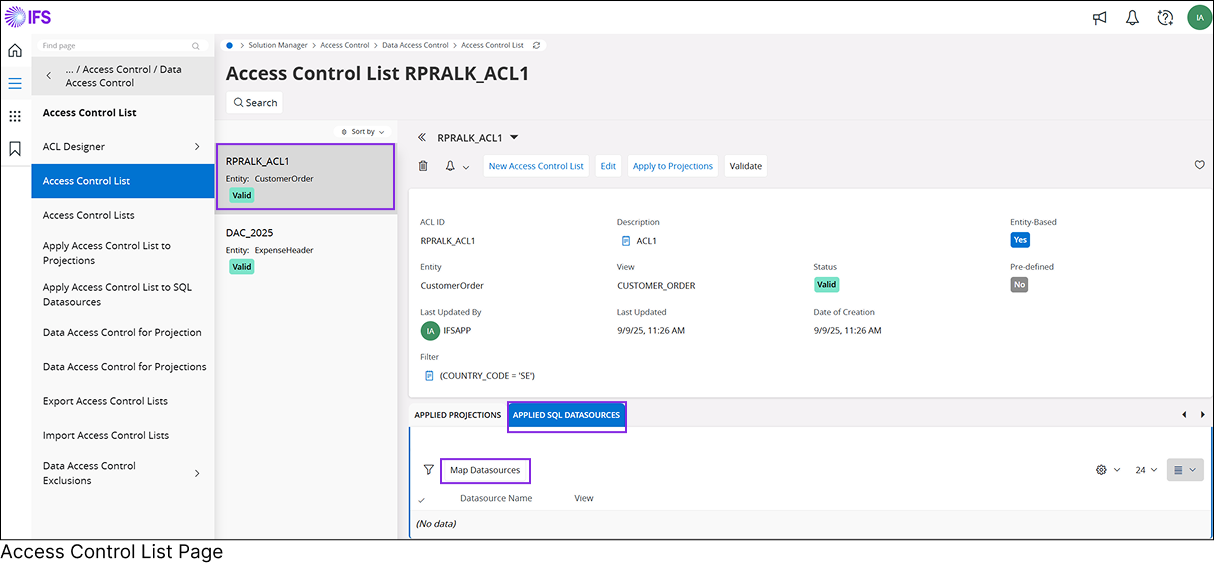Select the DAC_2025 list entry
The width and height of the screenshot is (1214, 564).
tap(305, 249)
